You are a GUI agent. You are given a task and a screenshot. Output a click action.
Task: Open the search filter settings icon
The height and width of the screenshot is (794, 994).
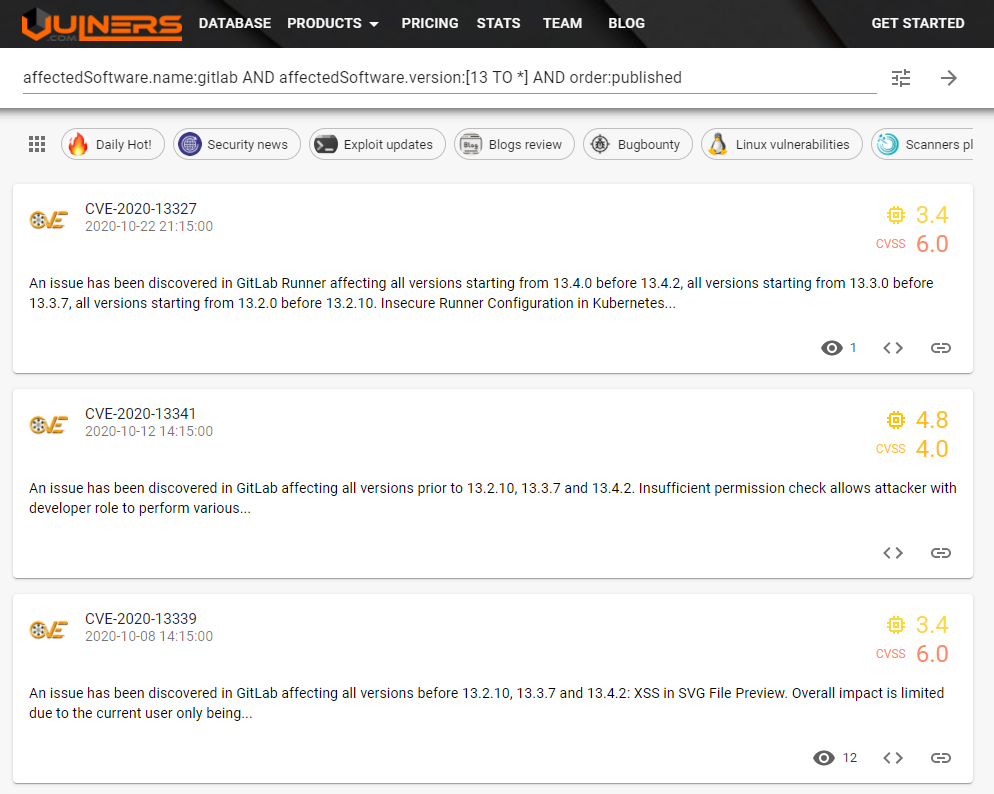[901, 78]
